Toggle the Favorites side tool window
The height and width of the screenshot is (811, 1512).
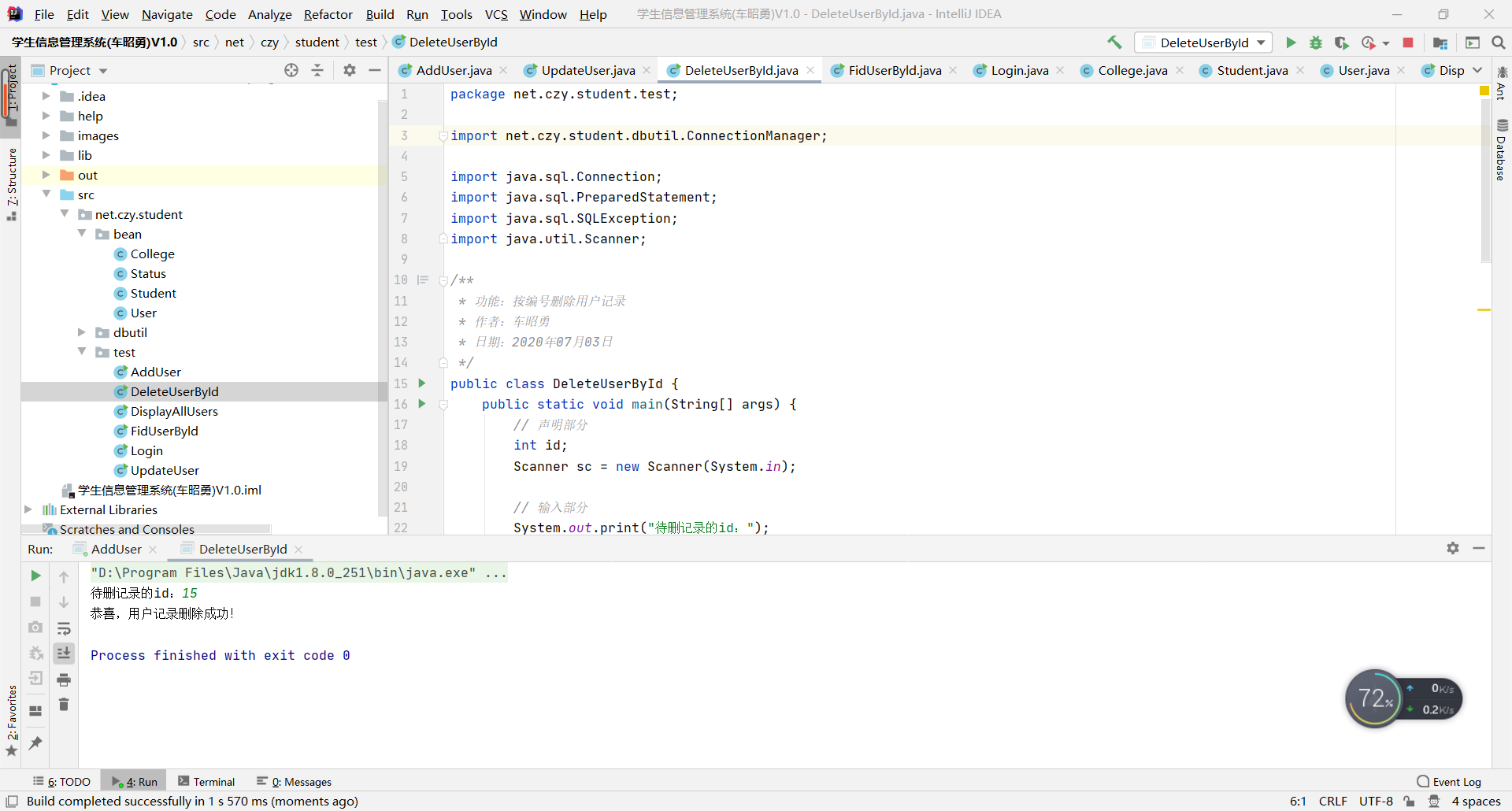(x=11, y=720)
